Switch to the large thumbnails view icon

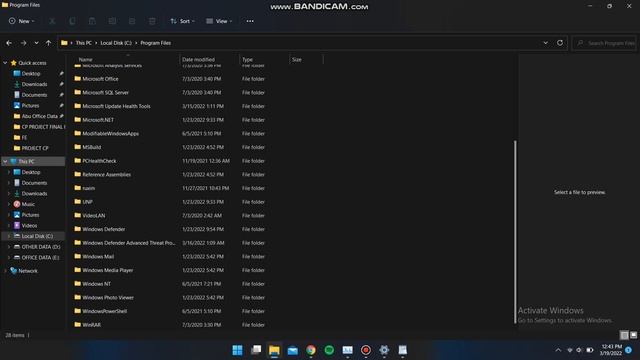tap(633, 335)
